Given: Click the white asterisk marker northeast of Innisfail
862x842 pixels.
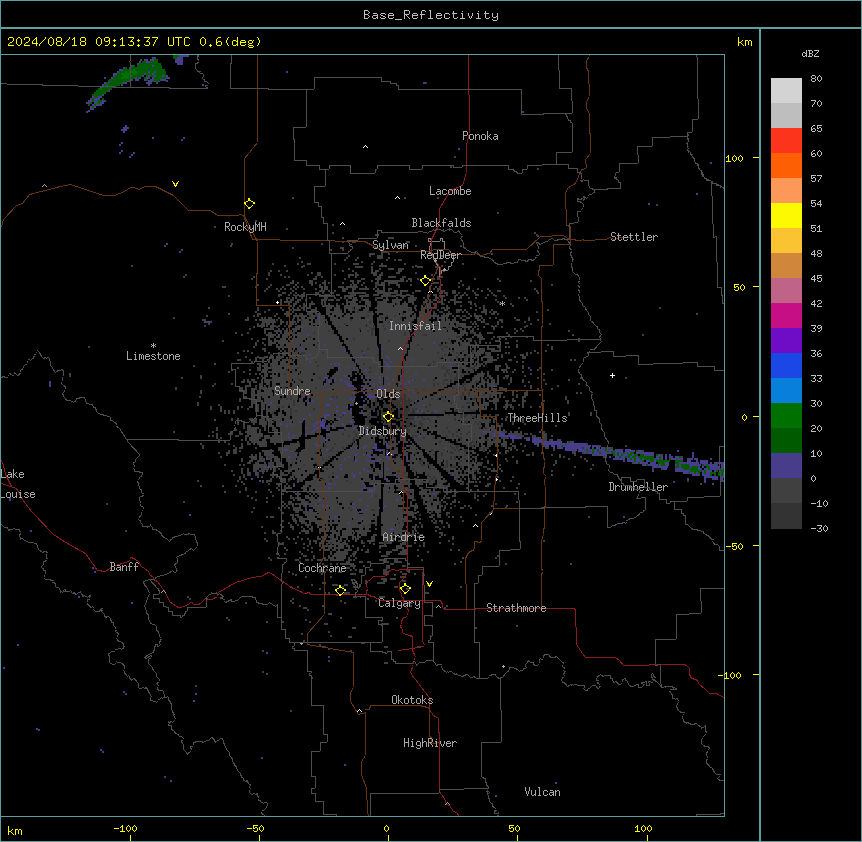Looking at the screenshot, I should (502, 303).
